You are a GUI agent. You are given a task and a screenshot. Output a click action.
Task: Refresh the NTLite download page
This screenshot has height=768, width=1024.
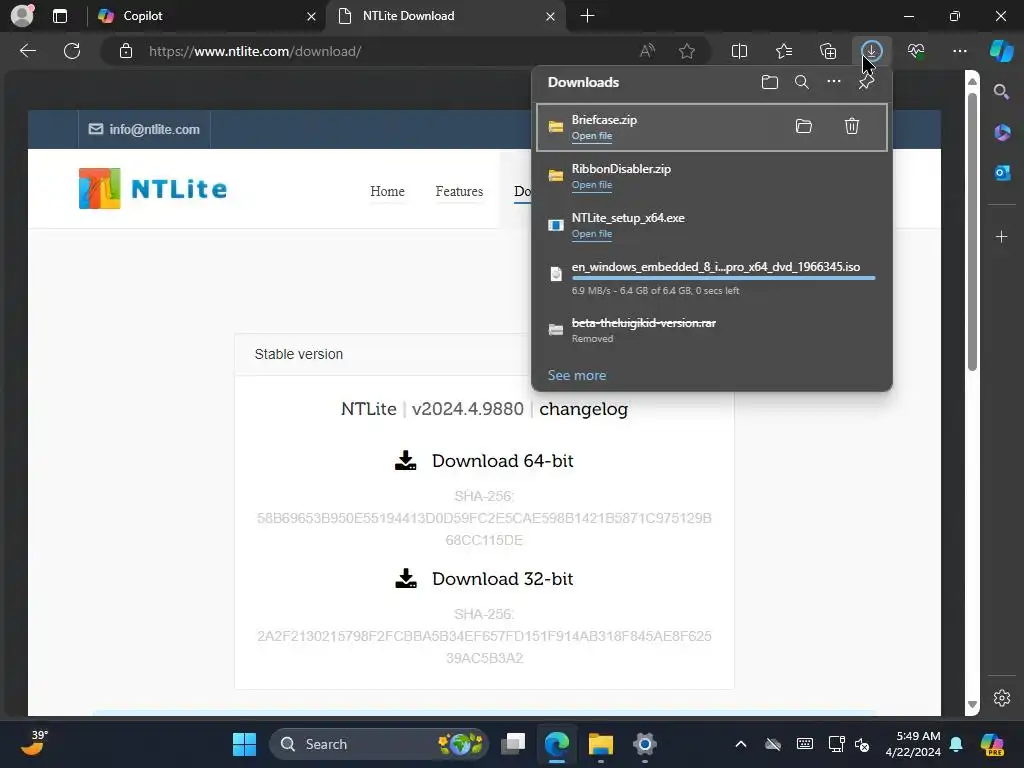pyautogui.click(x=72, y=51)
